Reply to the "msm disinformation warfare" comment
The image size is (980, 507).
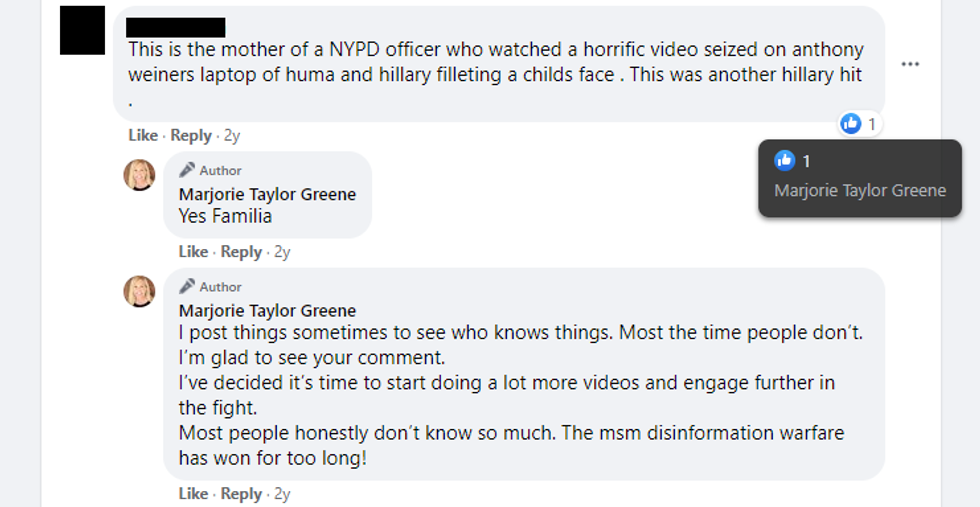click(241, 494)
